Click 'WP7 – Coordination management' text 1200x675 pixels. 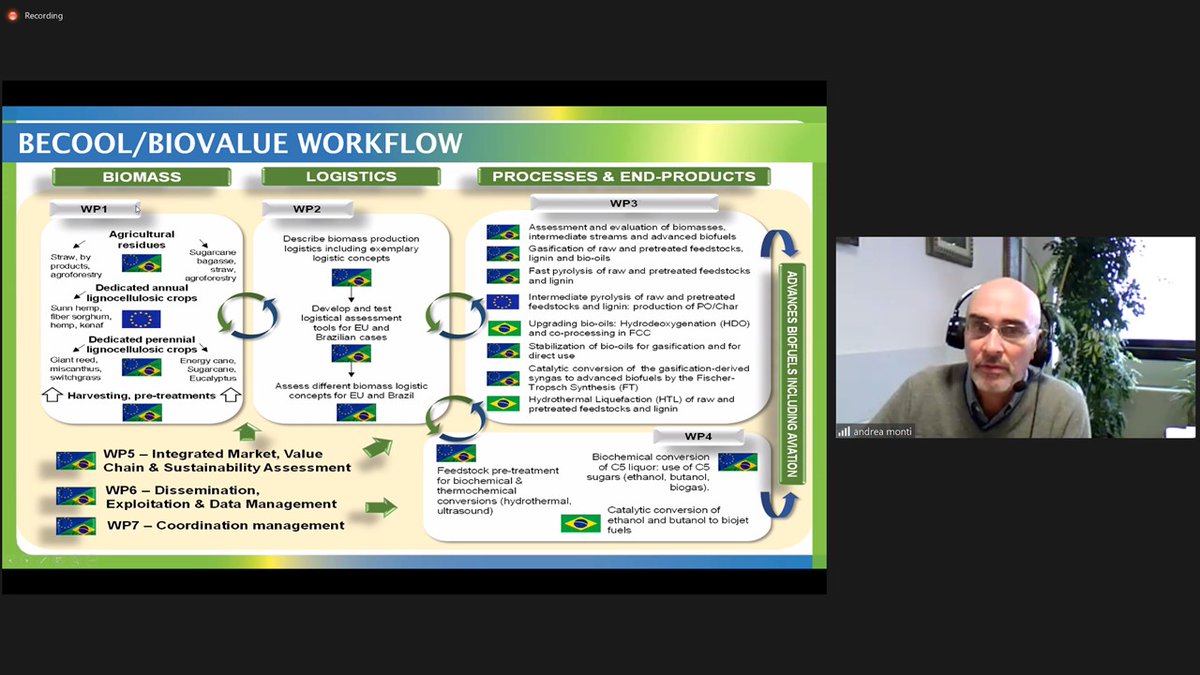pyautogui.click(x=225, y=526)
